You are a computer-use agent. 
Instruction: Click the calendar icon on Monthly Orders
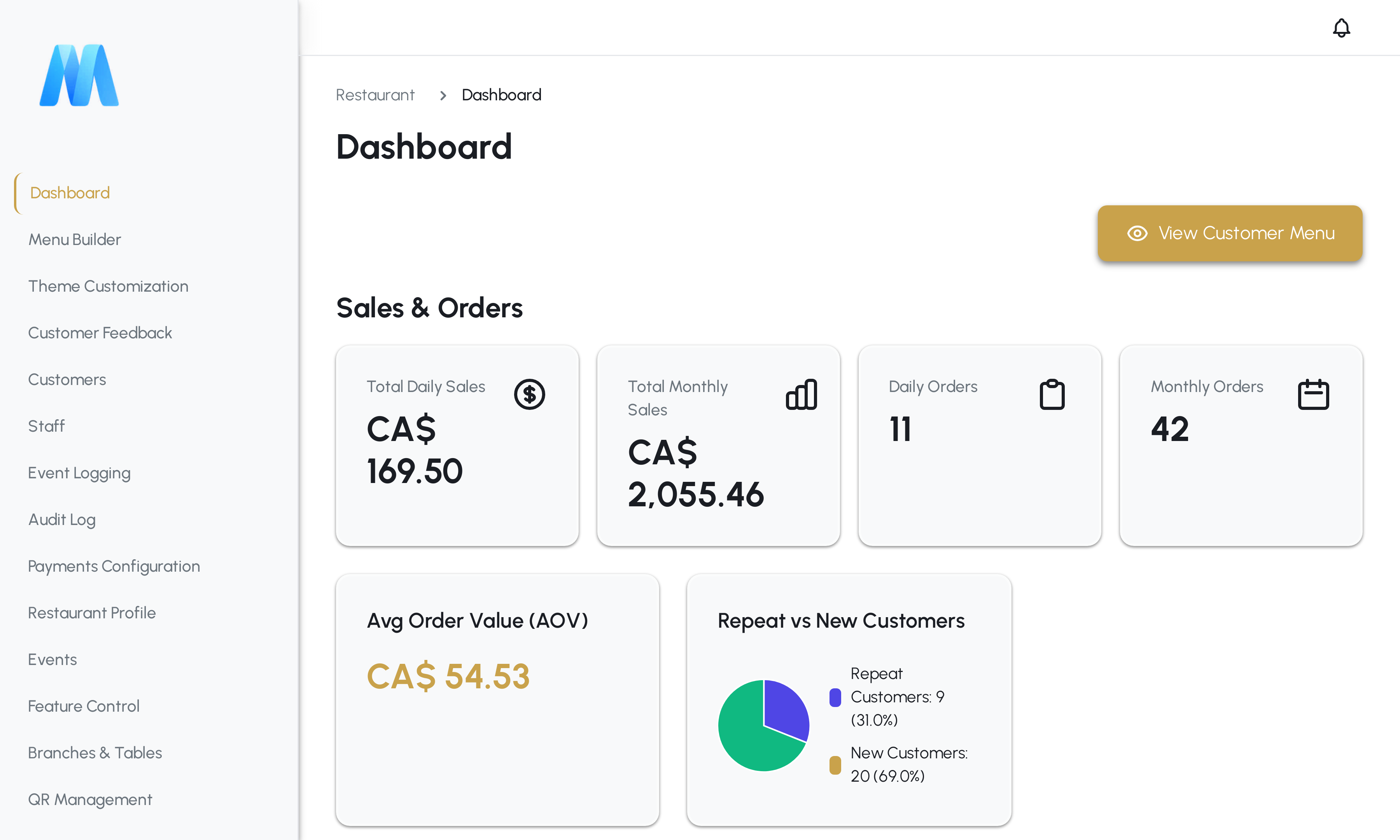1313,394
